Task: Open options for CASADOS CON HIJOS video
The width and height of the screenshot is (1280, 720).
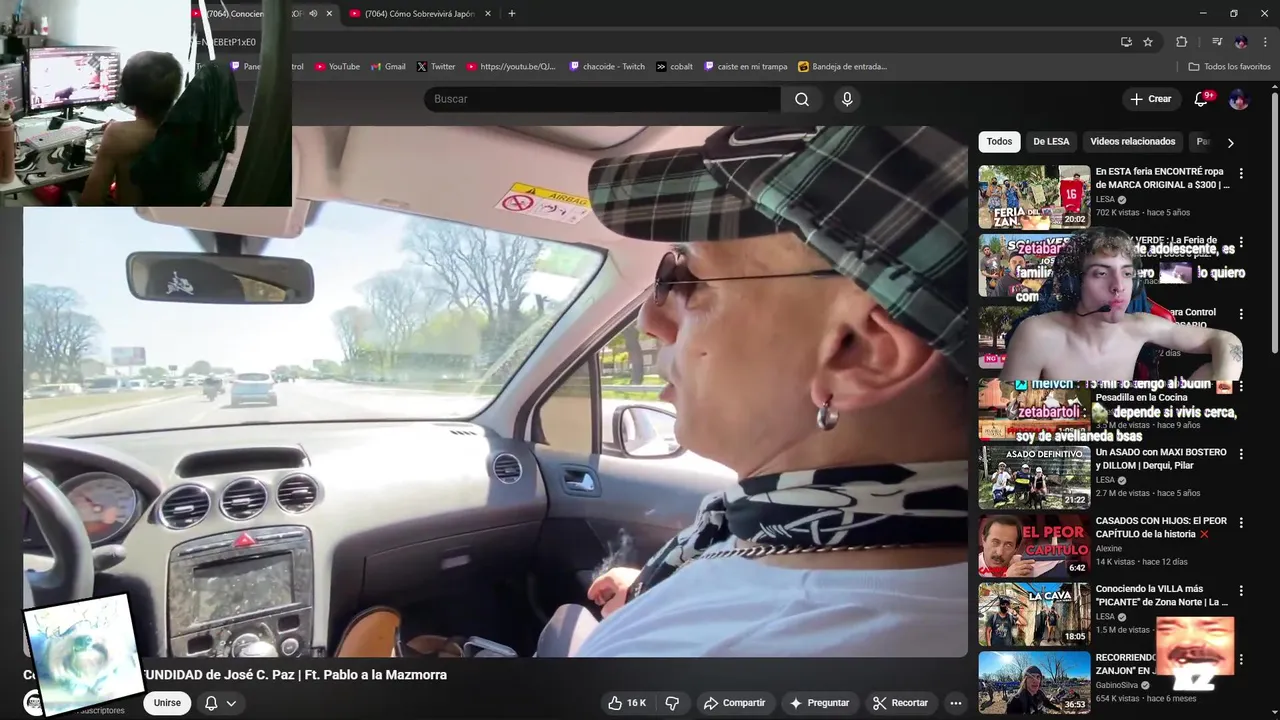Action: [1241, 523]
